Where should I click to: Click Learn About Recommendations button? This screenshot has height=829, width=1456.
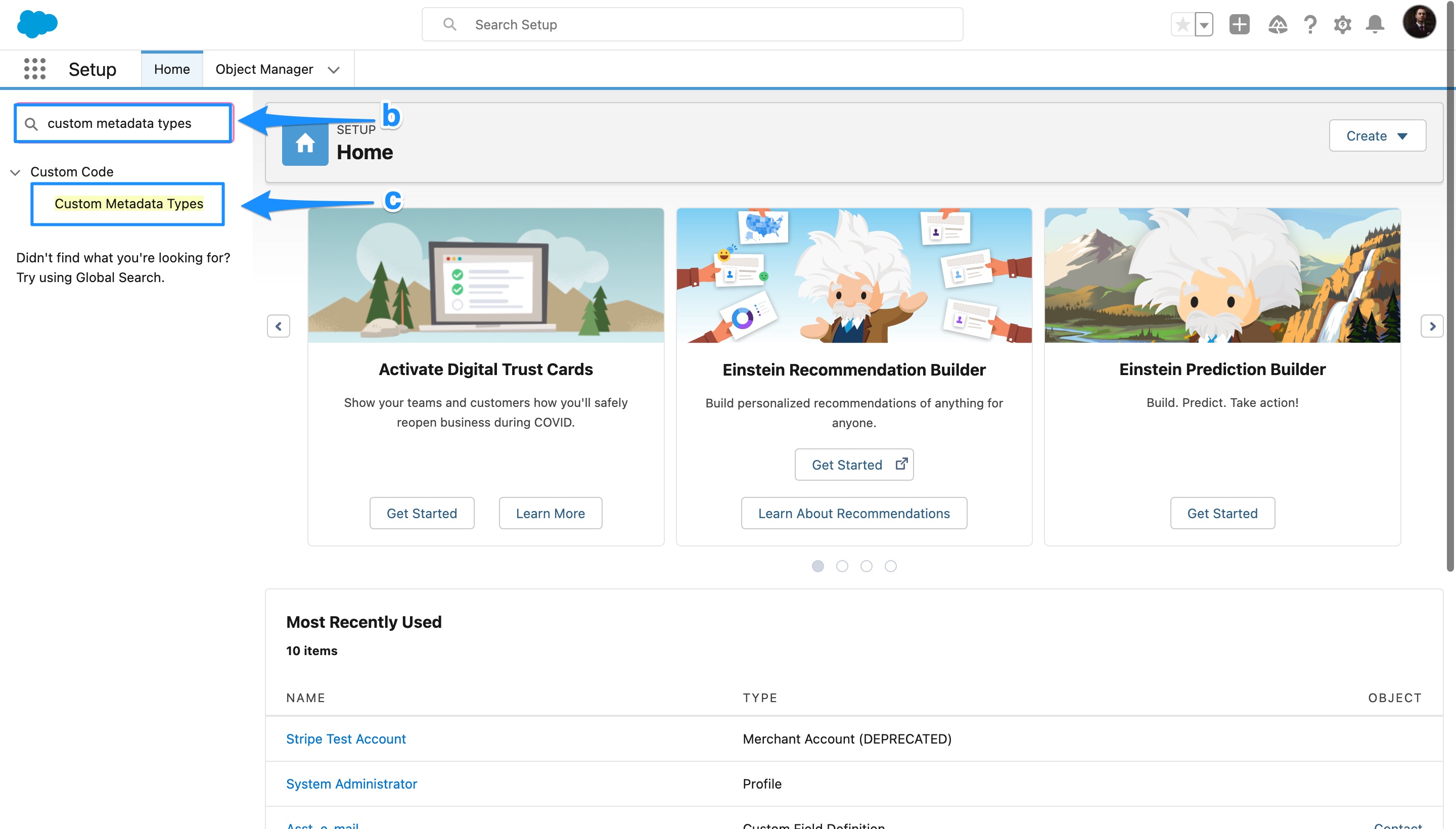853,513
